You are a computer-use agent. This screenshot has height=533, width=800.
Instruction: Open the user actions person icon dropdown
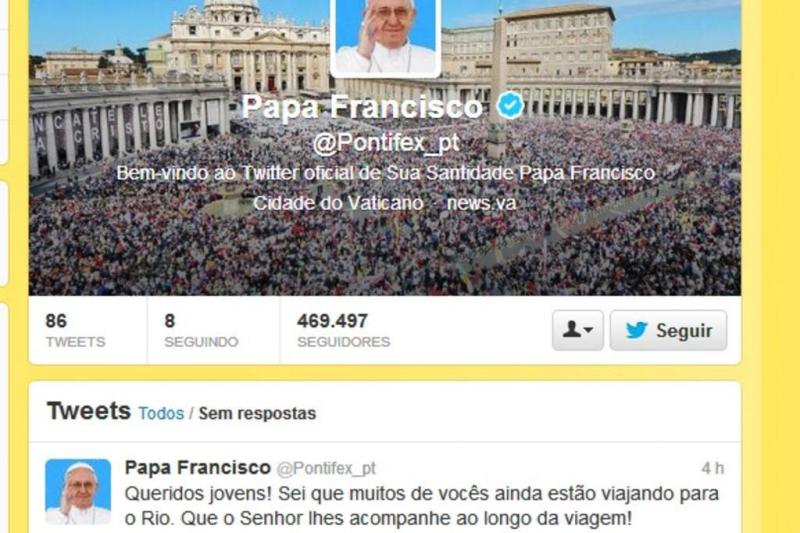[x=578, y=331]
